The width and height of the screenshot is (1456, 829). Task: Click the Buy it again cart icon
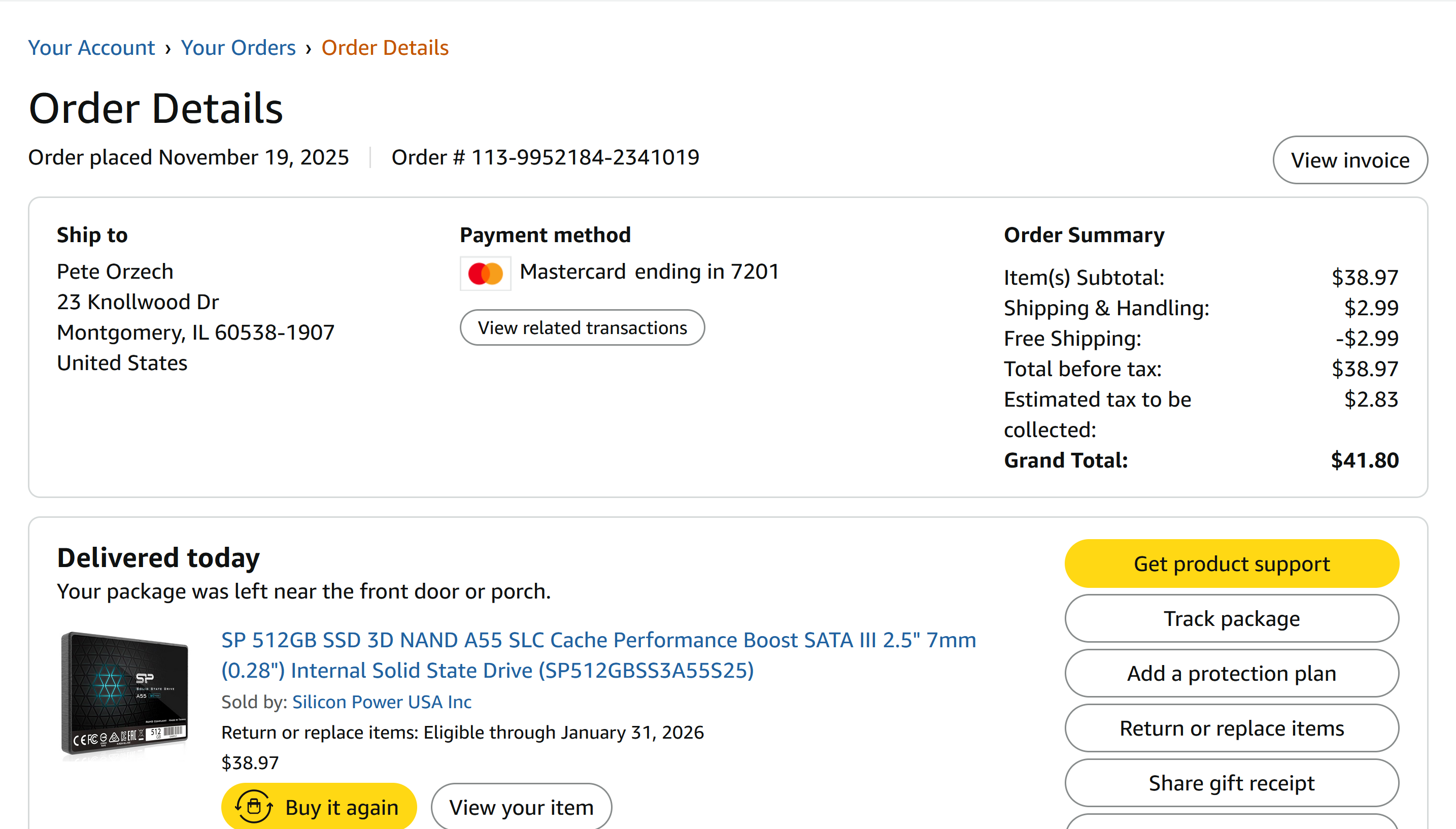coord(254,807)
